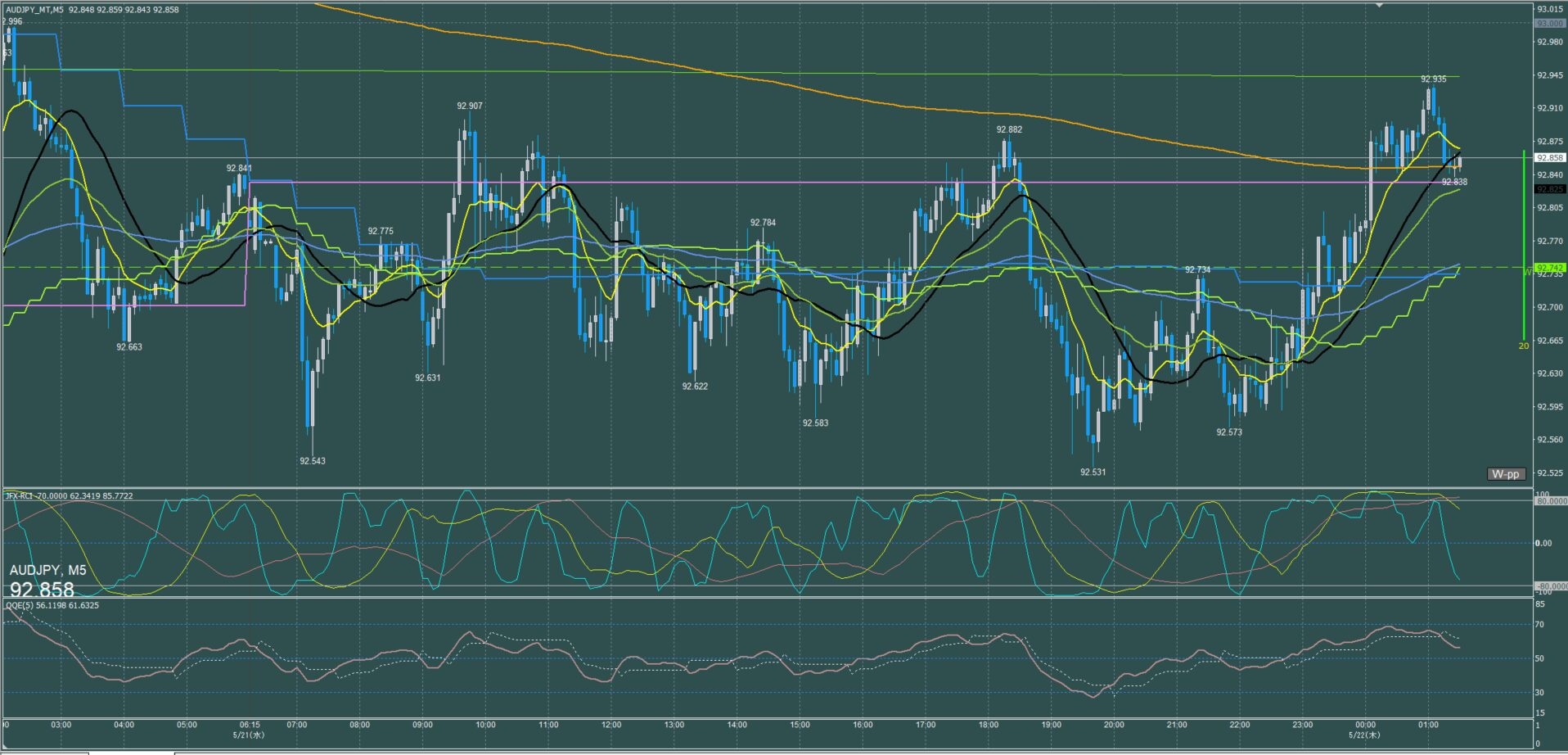This screenshot has height=755, width=1568.
Task: Click the 92.775 high label
Action: click(x=381, y=232)
